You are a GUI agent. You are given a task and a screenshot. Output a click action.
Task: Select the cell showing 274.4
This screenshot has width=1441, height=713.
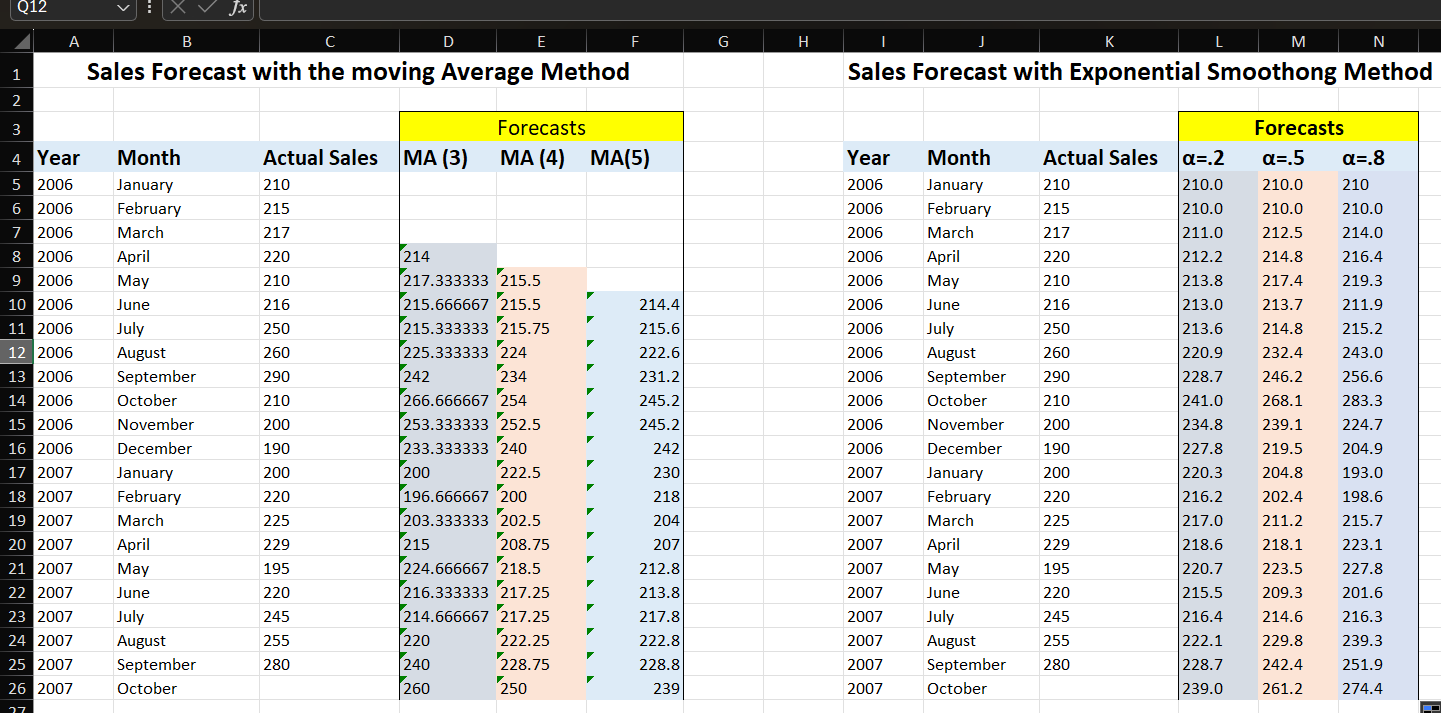(x=1378, y=688)
